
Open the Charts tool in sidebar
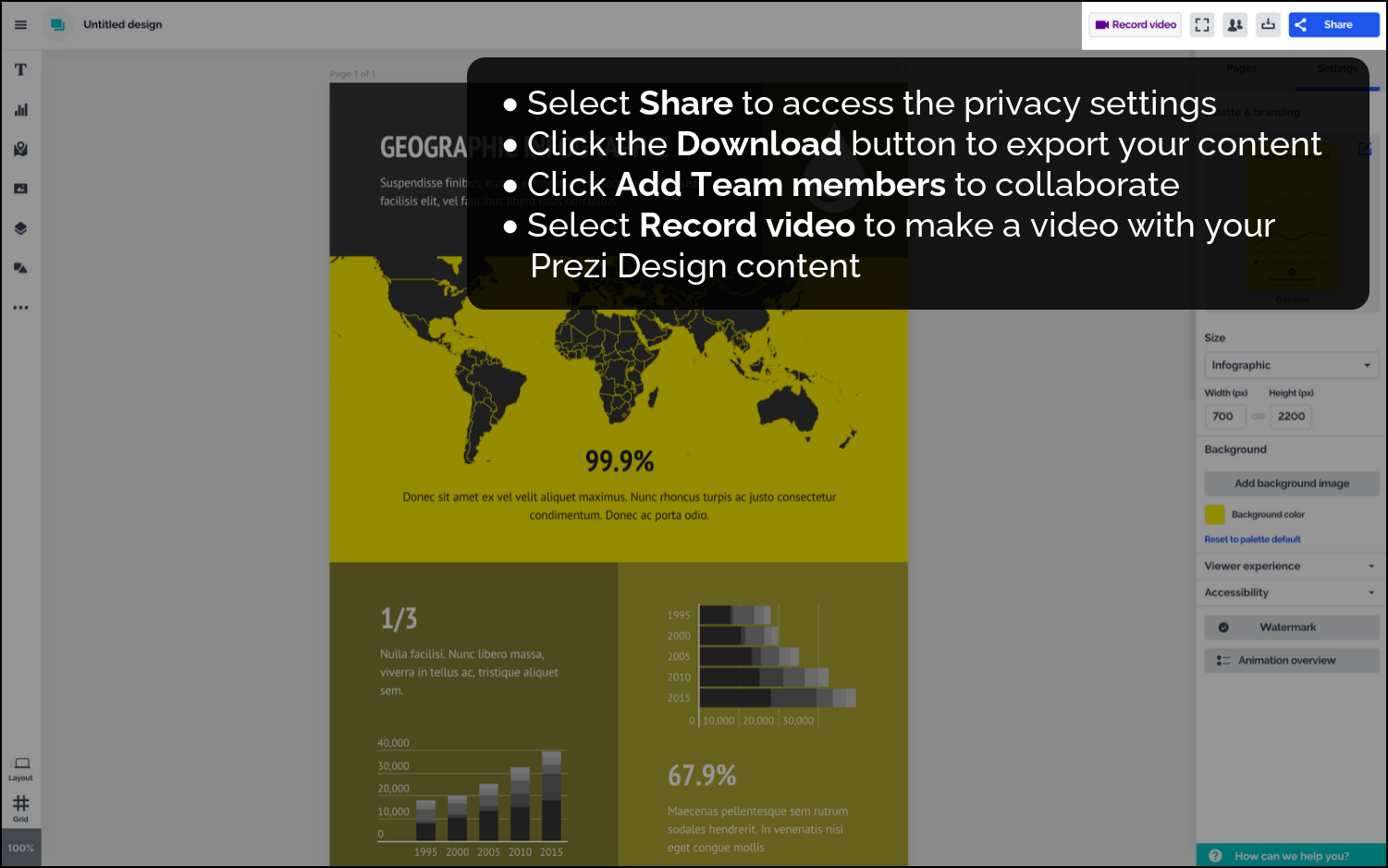20,110
